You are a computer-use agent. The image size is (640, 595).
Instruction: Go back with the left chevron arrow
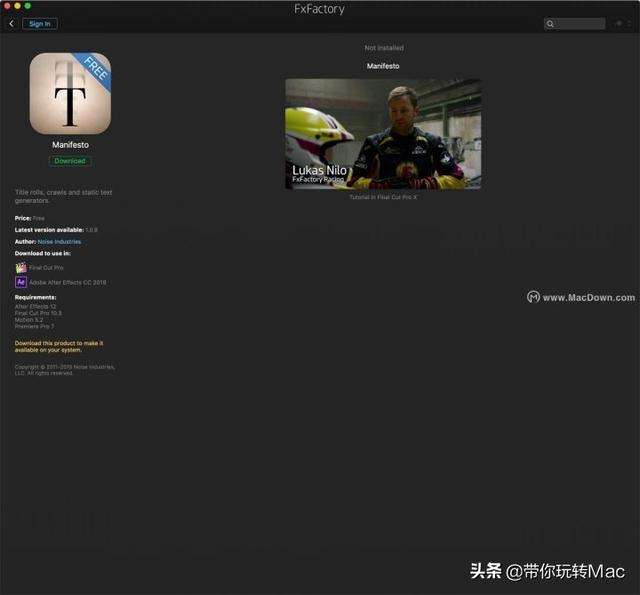click(x=11, y=24)
